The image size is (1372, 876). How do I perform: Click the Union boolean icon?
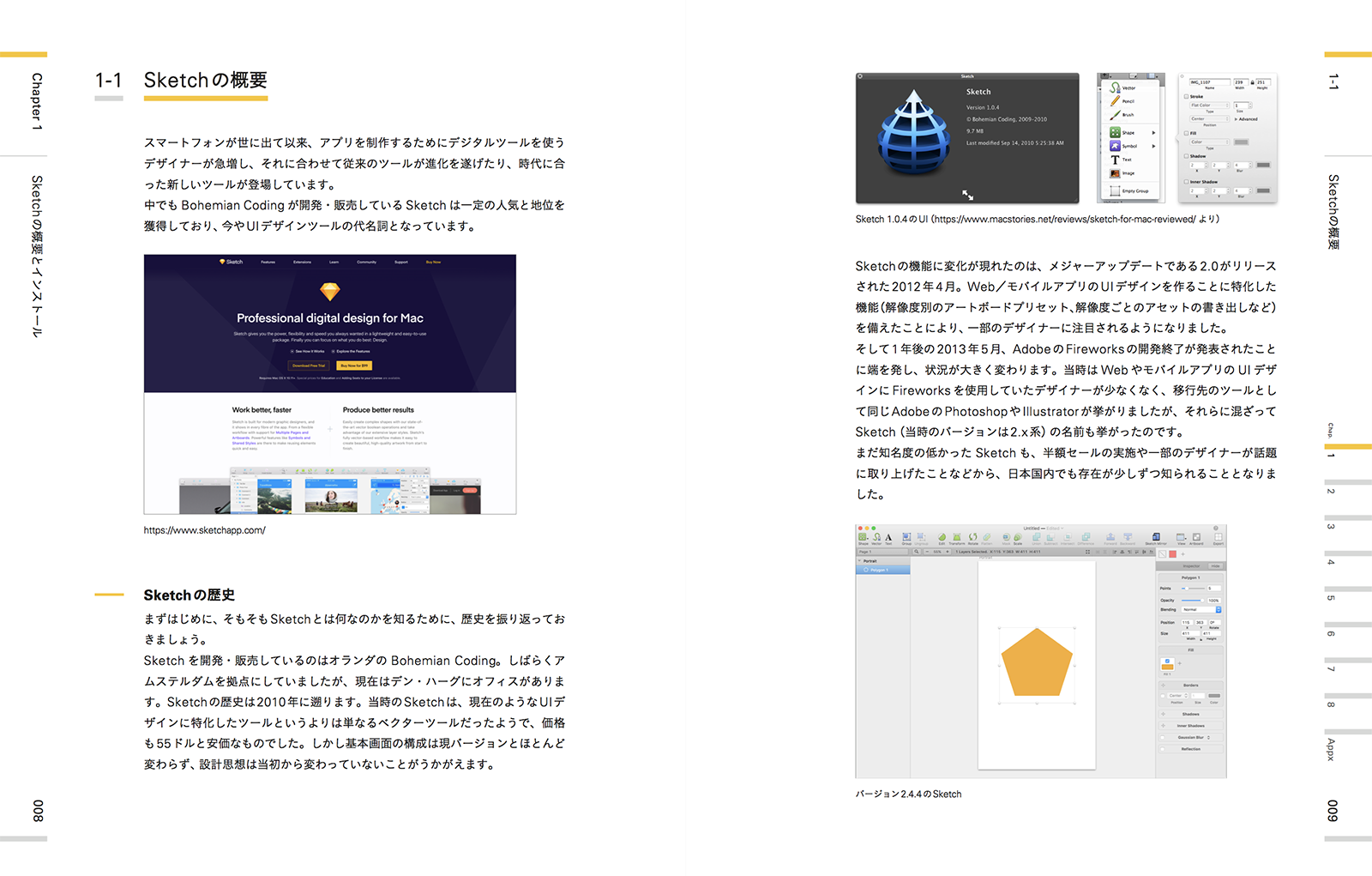coord(1037,537)
